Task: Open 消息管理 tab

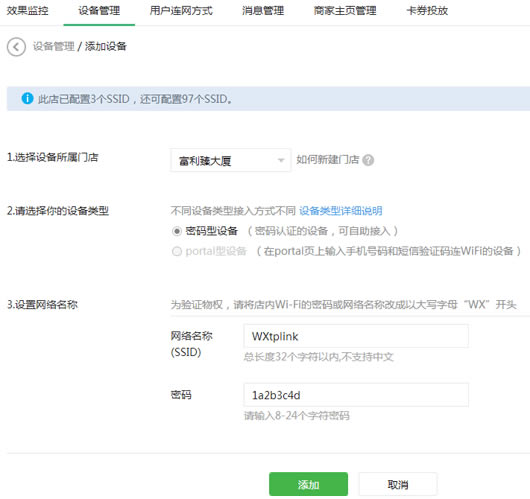Action: pos(263,11)
